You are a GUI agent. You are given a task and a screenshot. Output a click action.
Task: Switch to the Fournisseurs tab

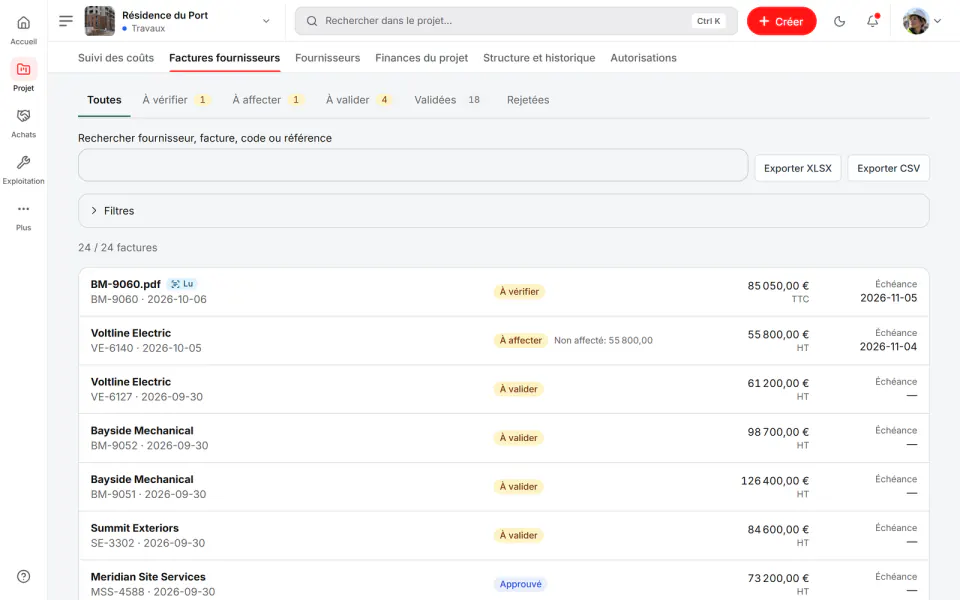[328, 58]
